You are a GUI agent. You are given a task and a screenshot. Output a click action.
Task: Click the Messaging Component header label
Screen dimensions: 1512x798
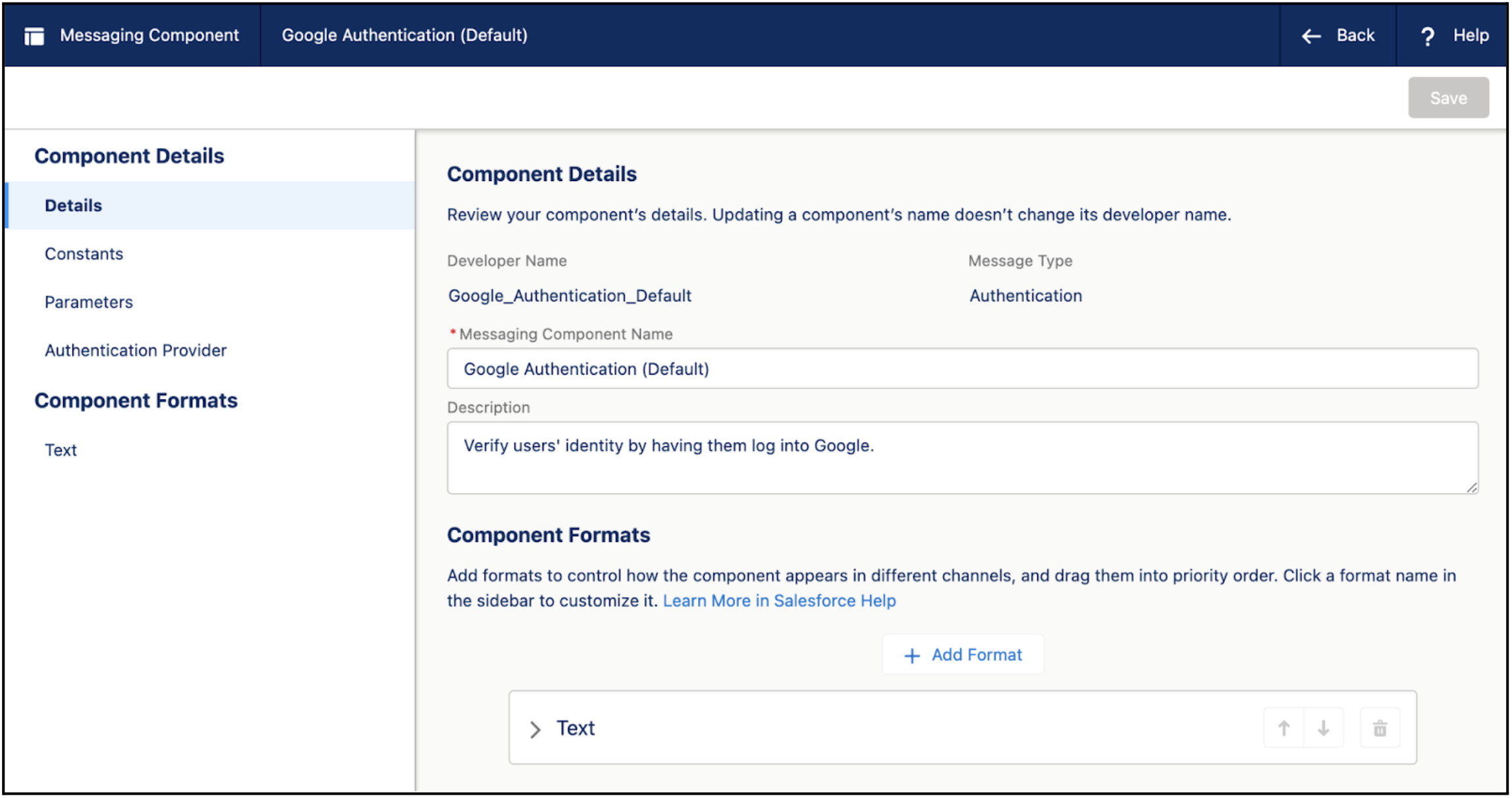[149, 36]
